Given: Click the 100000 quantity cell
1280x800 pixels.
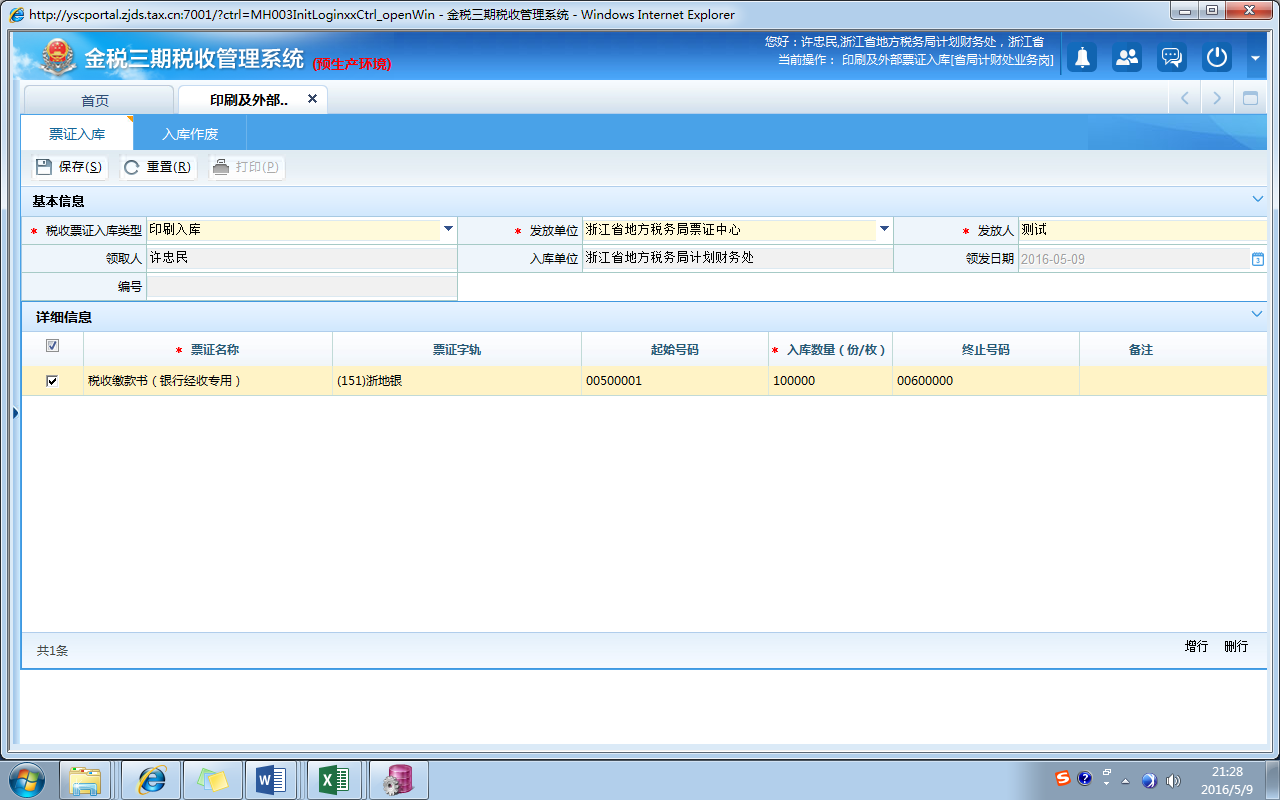Looking at the screenshot, I should [830, 381].
